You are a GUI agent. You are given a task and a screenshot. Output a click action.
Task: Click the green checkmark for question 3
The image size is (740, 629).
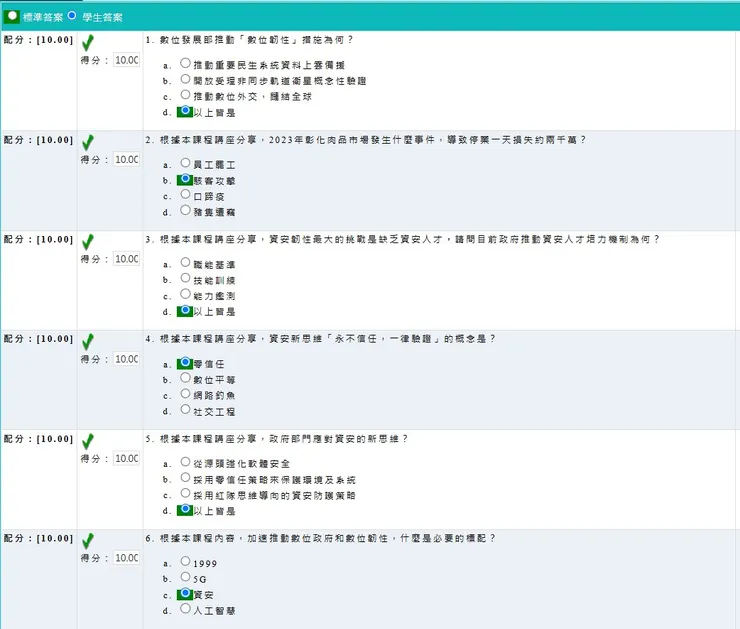[88, 242]
